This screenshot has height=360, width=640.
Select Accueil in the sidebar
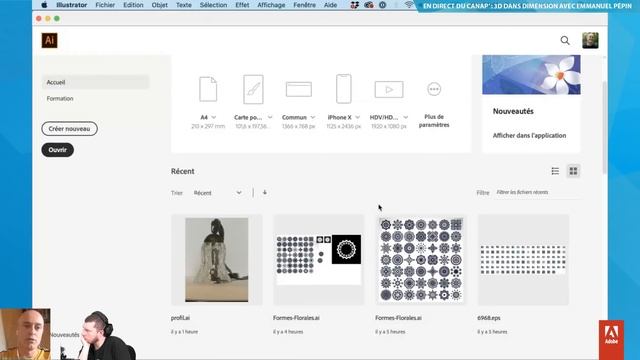pyautogui.click(x=96, y=82)
